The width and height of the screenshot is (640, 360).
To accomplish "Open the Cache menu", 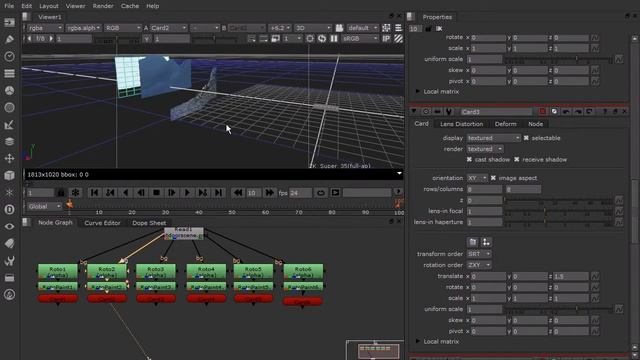I will pos(129,6).
